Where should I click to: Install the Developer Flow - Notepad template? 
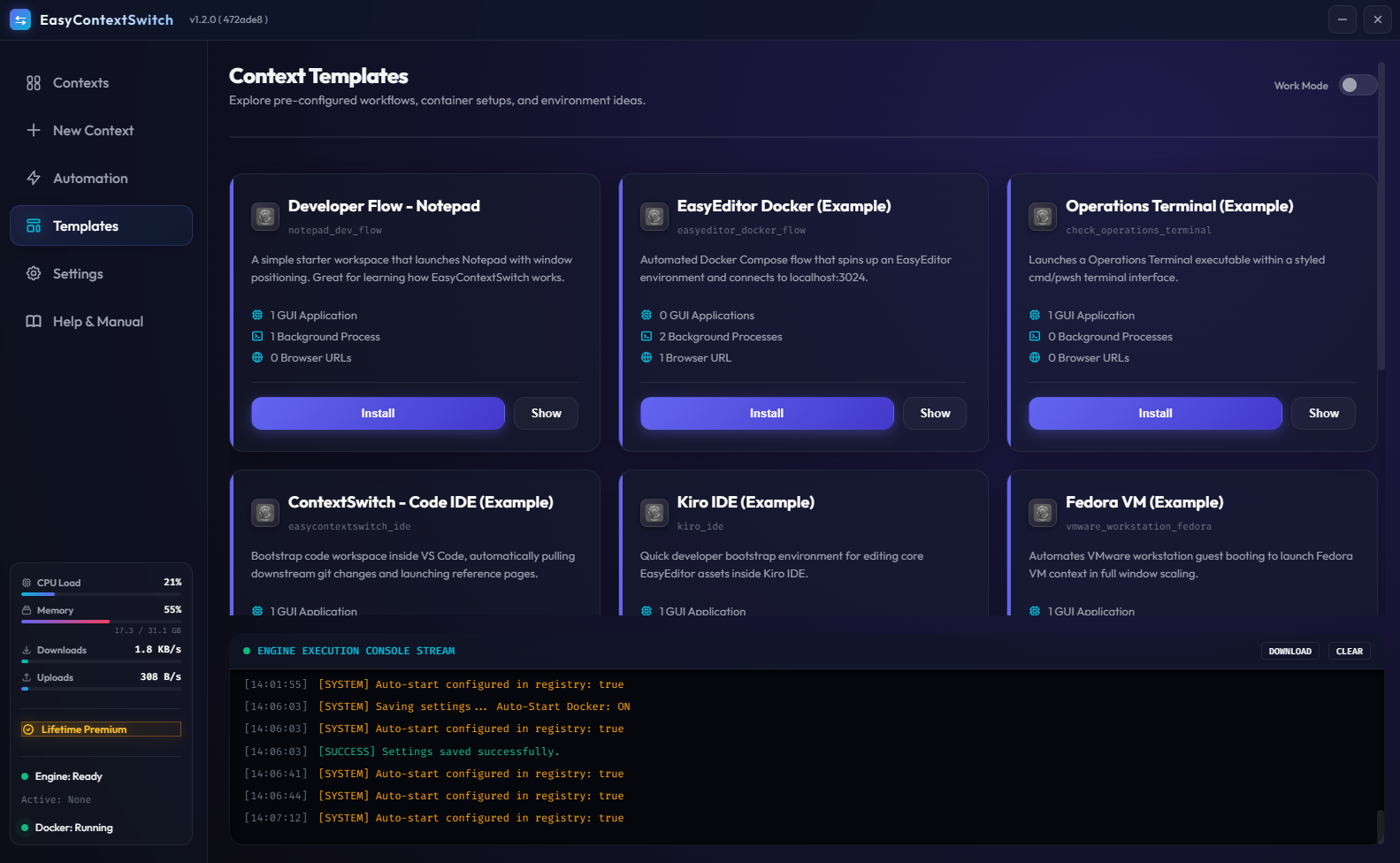coord(378,413)
